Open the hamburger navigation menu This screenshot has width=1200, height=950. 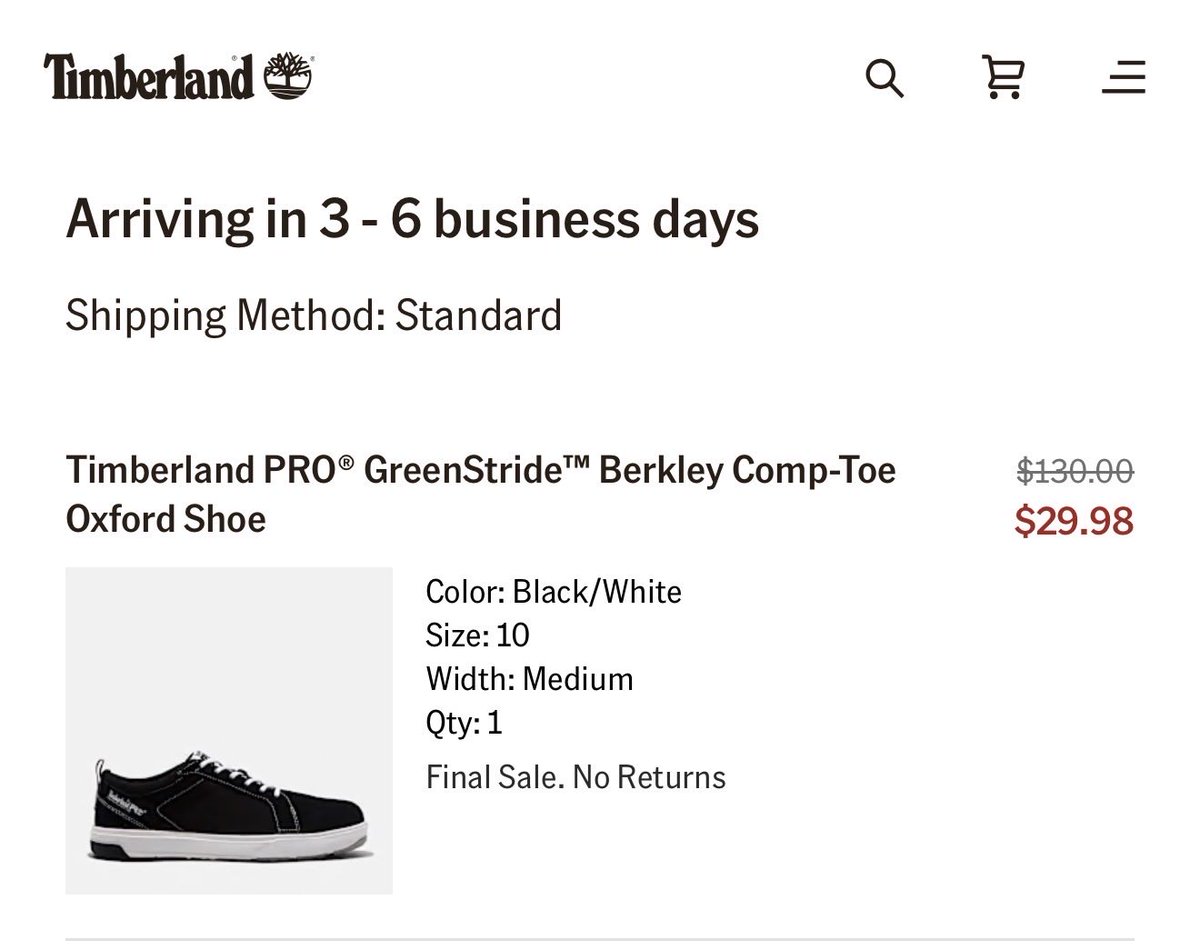click(x=1123, y=77)
